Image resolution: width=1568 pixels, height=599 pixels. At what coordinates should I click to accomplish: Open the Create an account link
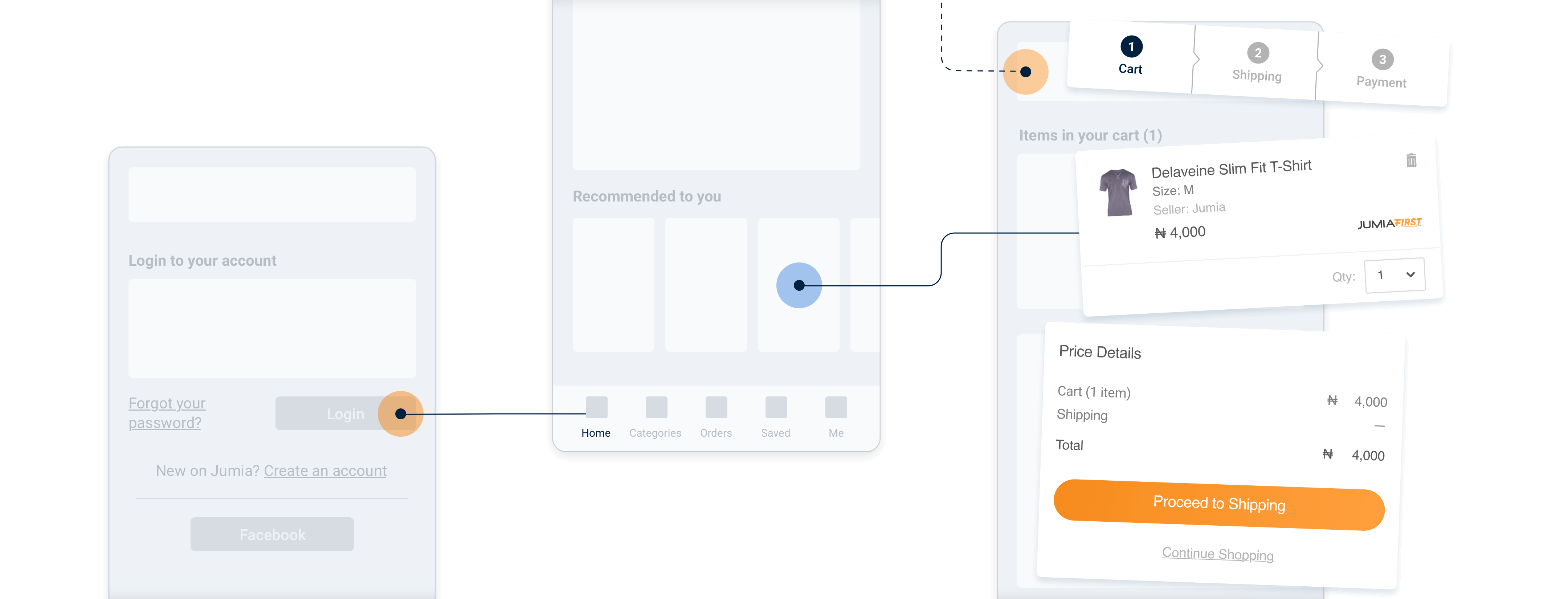[x=325, y=470]
